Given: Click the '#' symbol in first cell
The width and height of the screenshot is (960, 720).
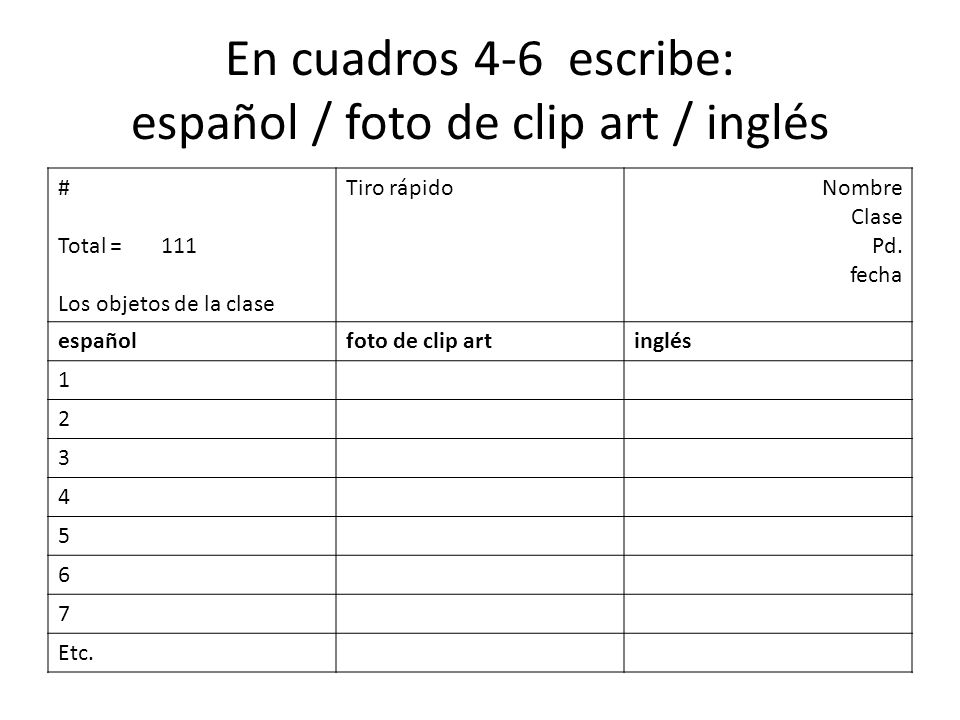Looking at the screenshot, I should 64,187.
